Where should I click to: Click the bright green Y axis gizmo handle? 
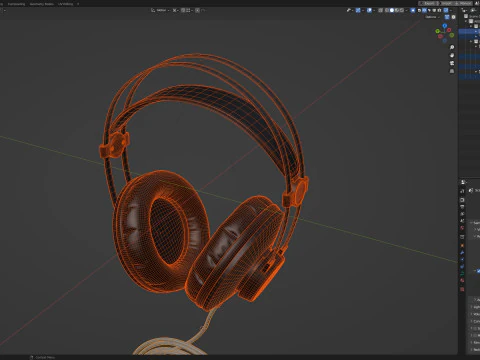click(438, 31)
